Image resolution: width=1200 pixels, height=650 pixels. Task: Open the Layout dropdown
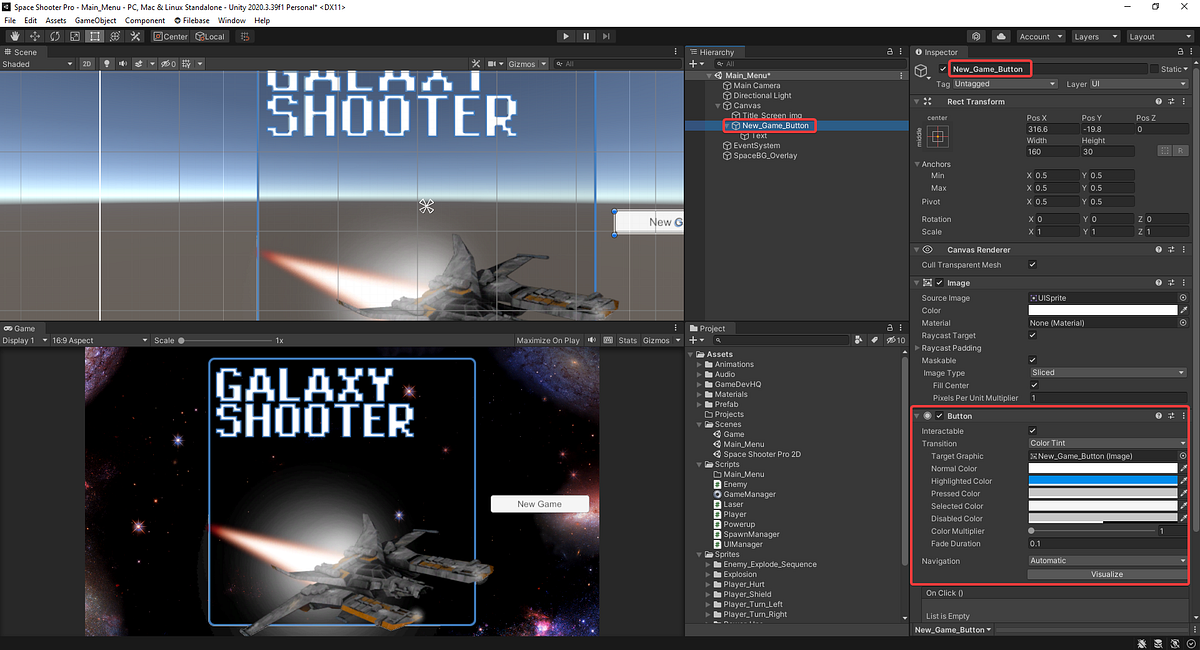coord(1159,36)
